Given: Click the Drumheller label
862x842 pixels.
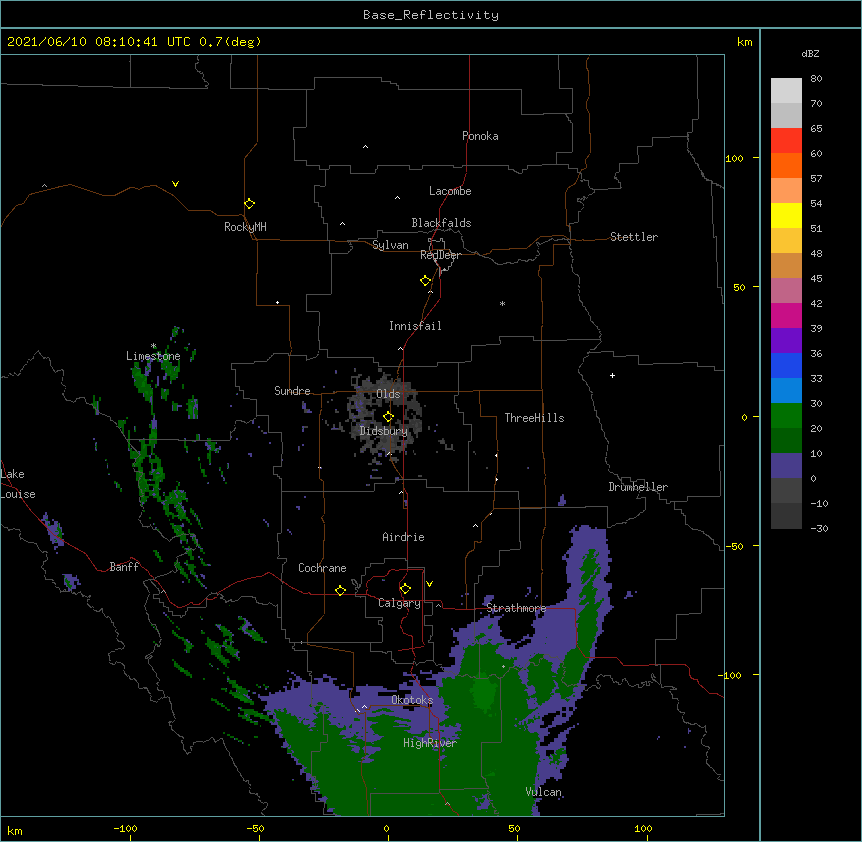Looking at the screenshot, I should [638, 487].
